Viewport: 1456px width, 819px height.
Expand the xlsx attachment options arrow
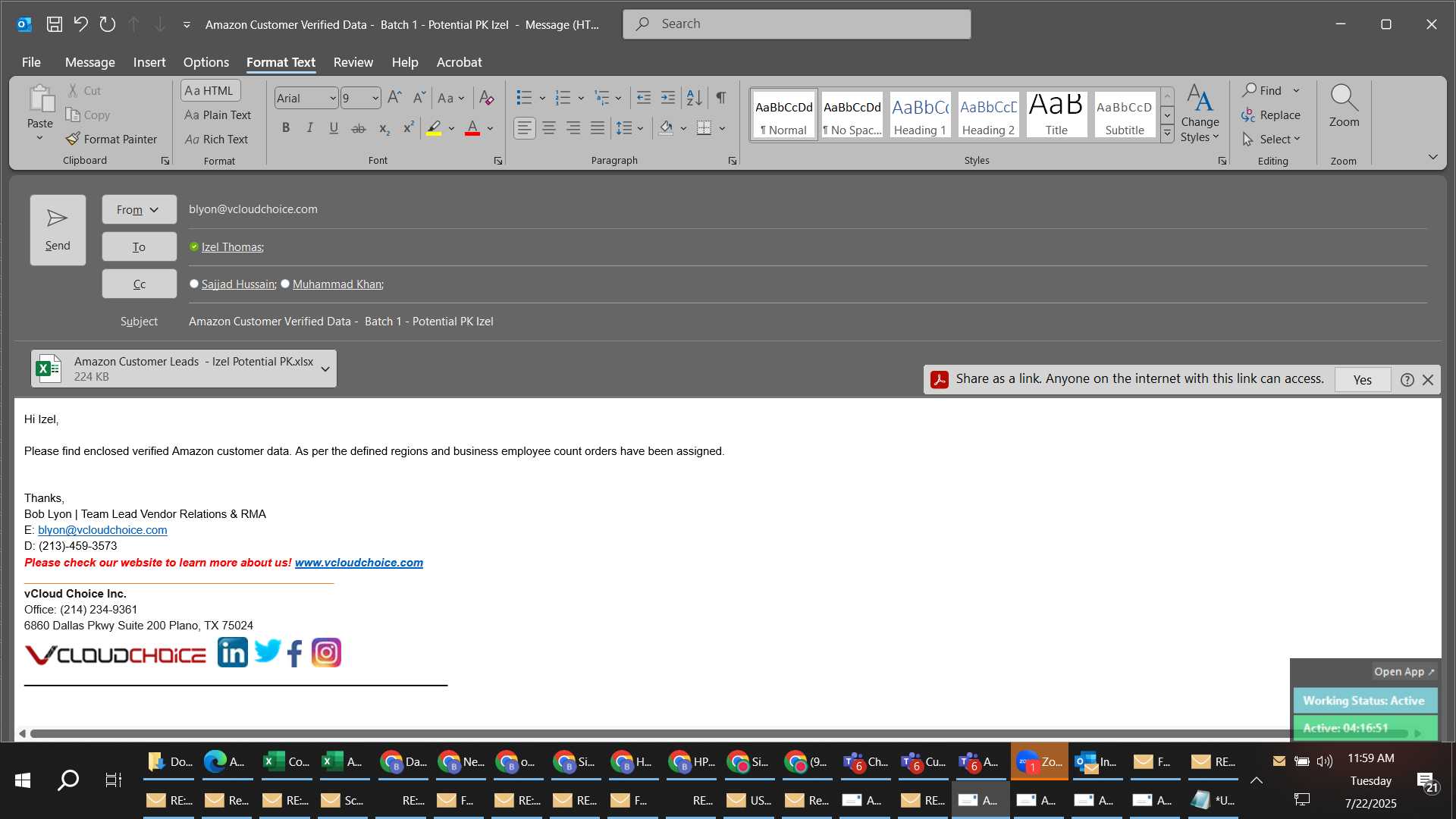325,369
